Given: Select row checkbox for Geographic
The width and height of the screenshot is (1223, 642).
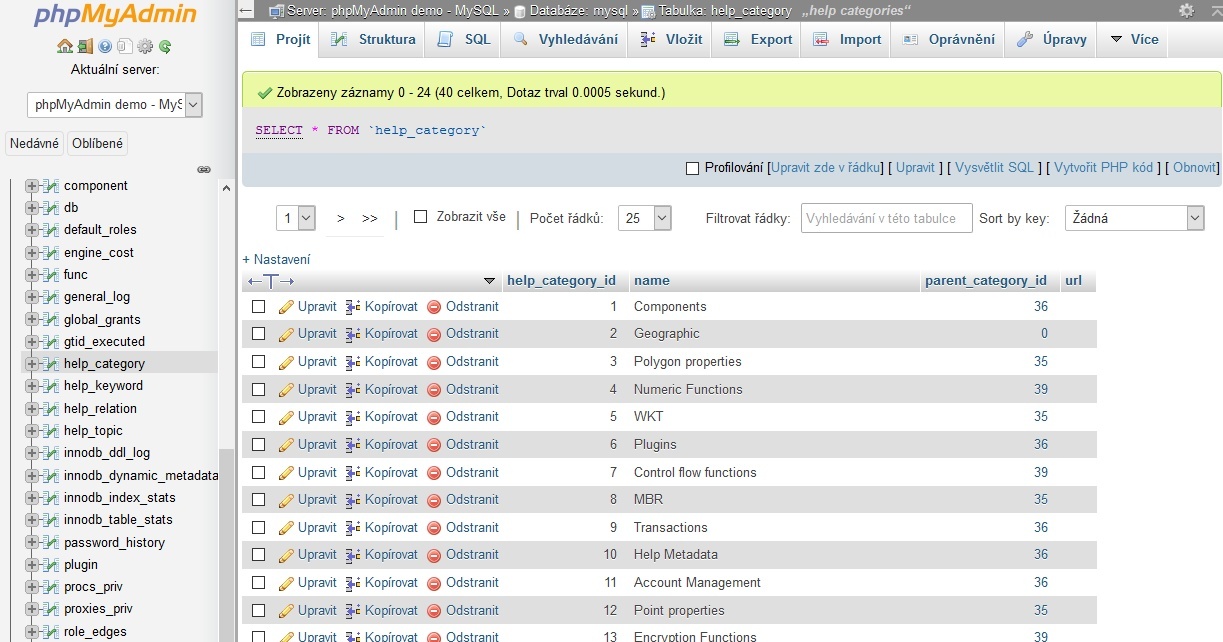Looking at the screenshot, I should click(259, 333).
